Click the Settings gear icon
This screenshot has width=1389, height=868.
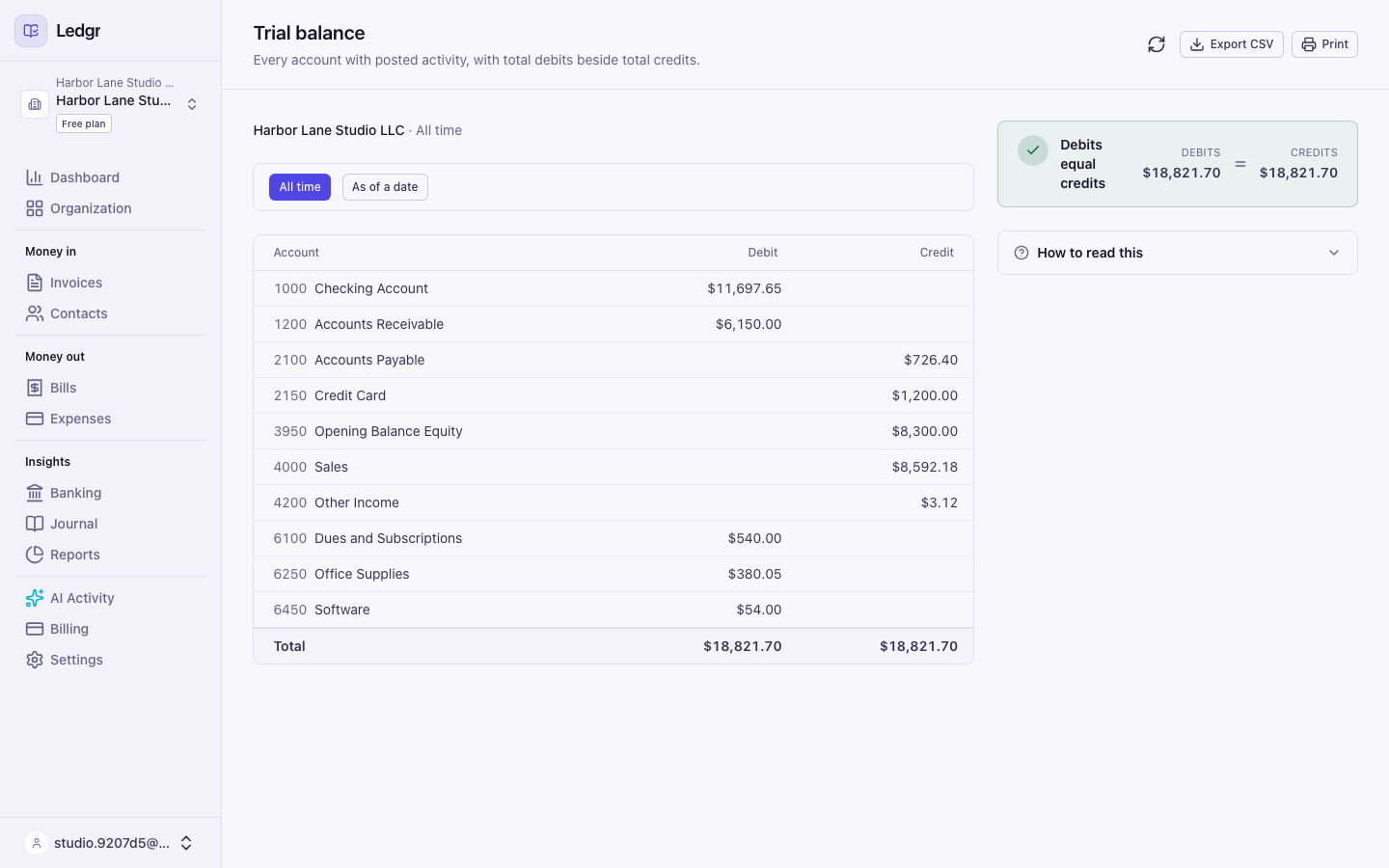pyautogui.click(x=35, y=660)
